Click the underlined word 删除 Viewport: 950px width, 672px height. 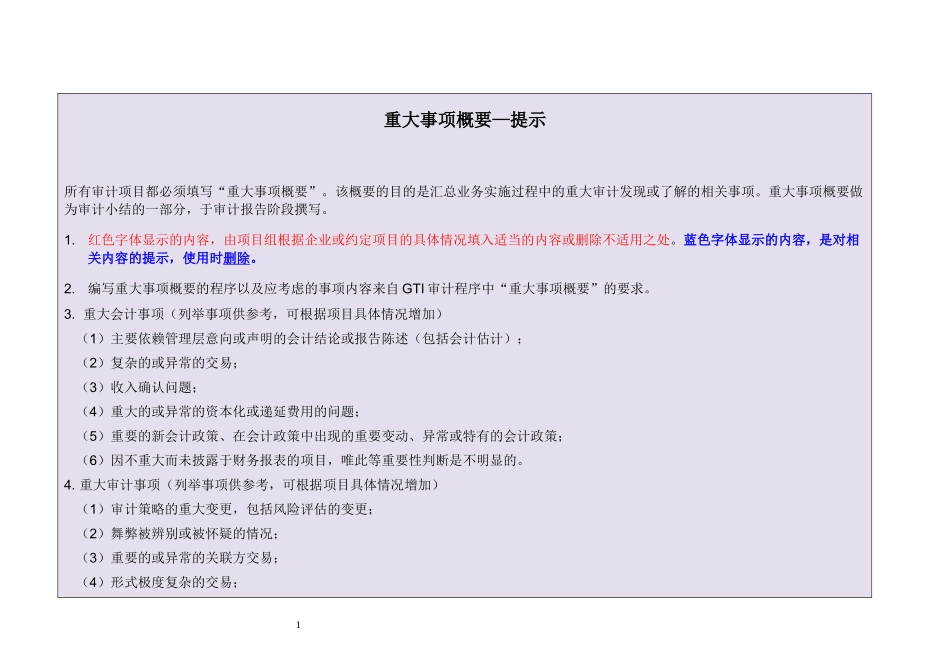pyautogui.click(x=236, y=258)
